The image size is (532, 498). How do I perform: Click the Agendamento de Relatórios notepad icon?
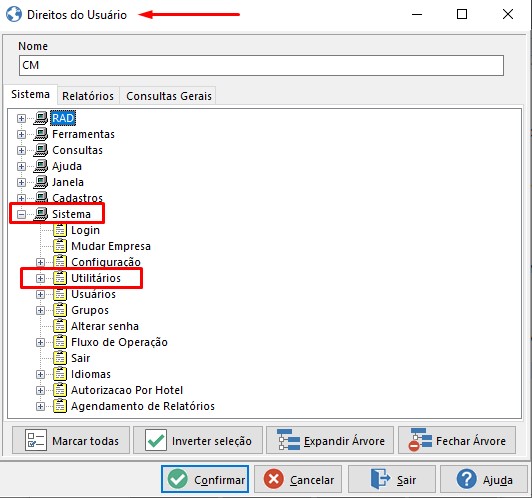pyautogui.click(x=60, y=406)
